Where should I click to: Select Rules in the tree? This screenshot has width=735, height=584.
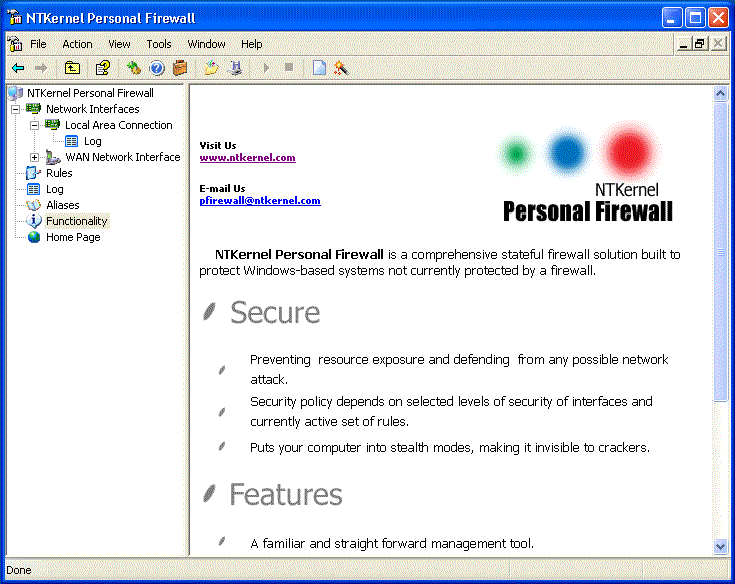(59, 173)
